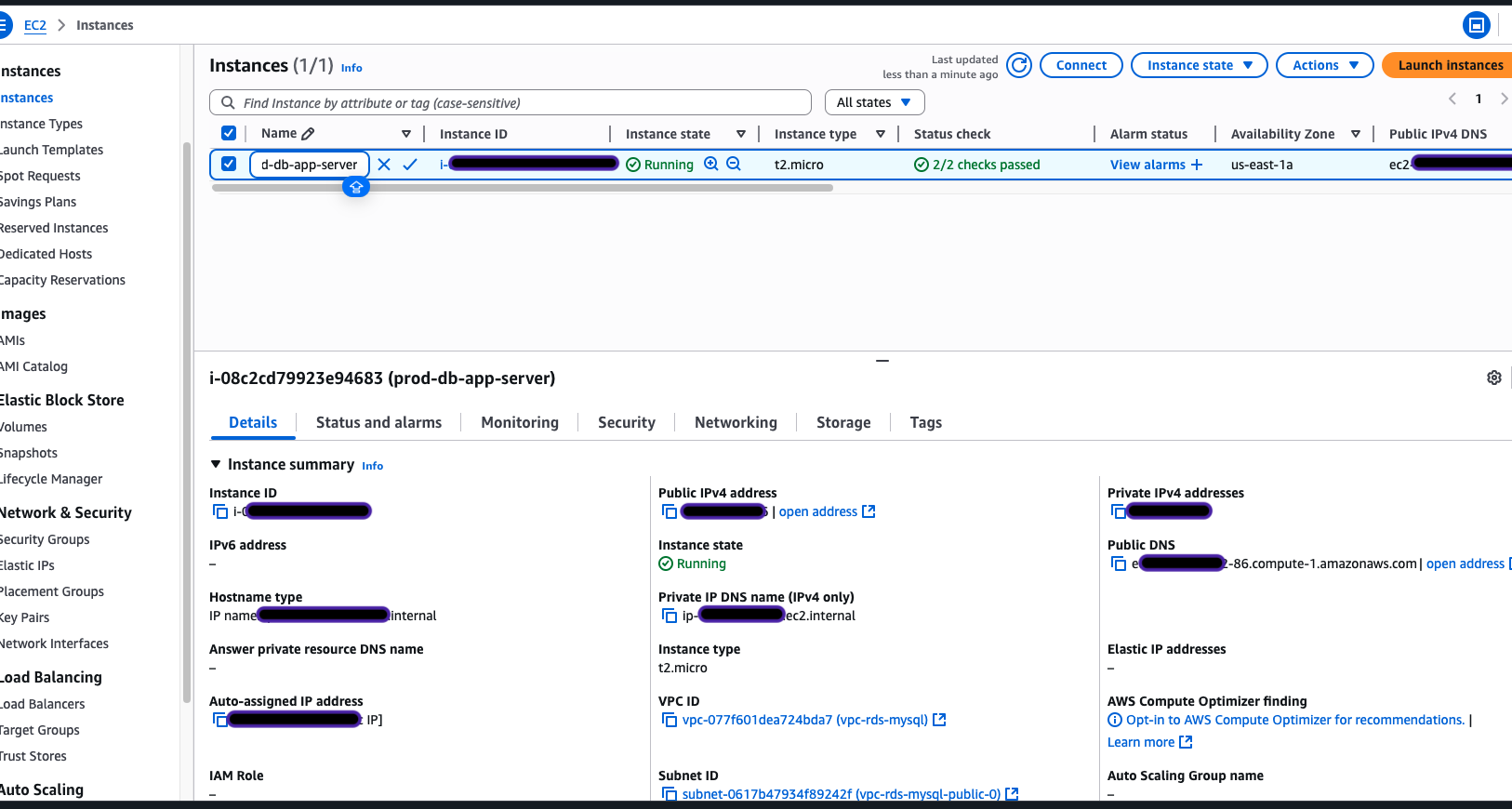This screenshot has height=809, width=1512.
Task: Open Volumes in sidebar
Action: pos(23,427)
